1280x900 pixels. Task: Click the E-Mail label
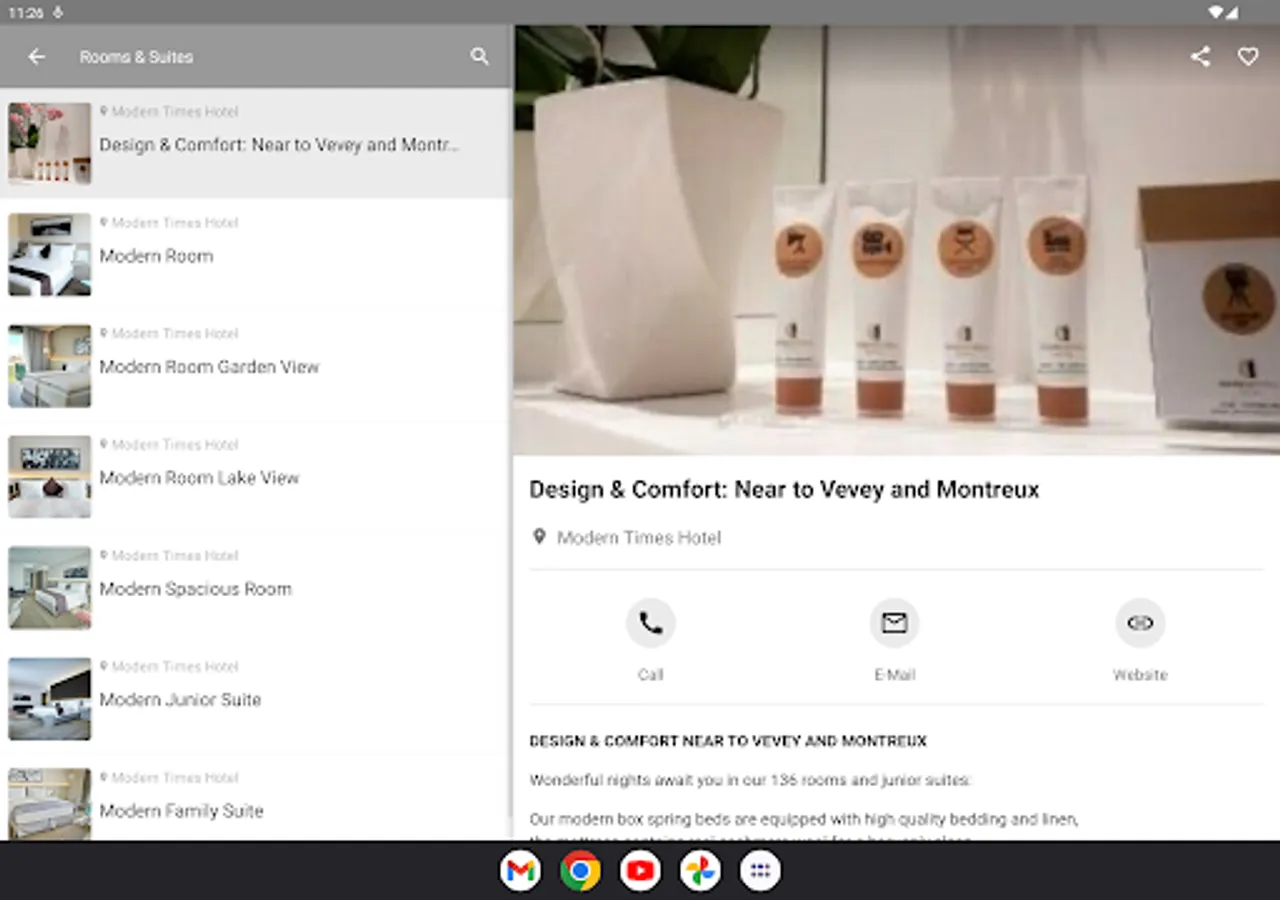click(x=895, y=675)
